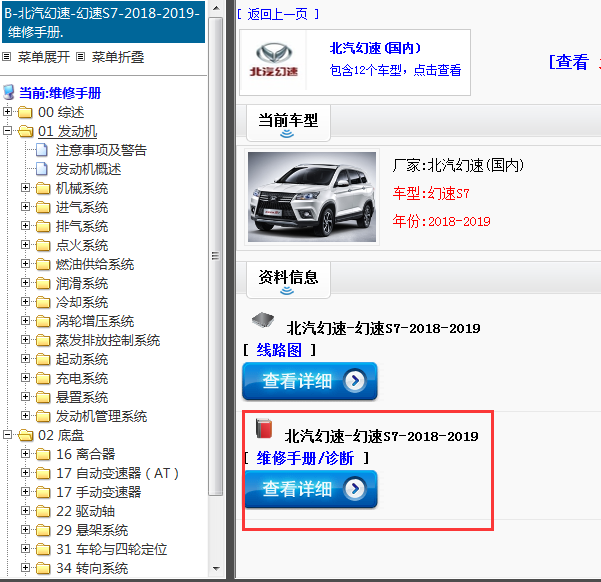601x582 pixels.
Task: Click the 北汽幻速 brand logo
Action: [x=274, y=60]
